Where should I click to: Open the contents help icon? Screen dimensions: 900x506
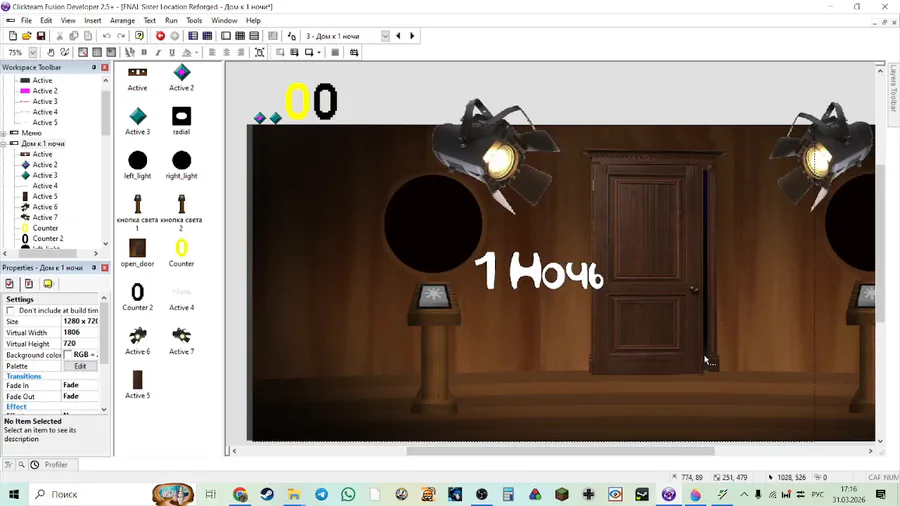[139, 36]
